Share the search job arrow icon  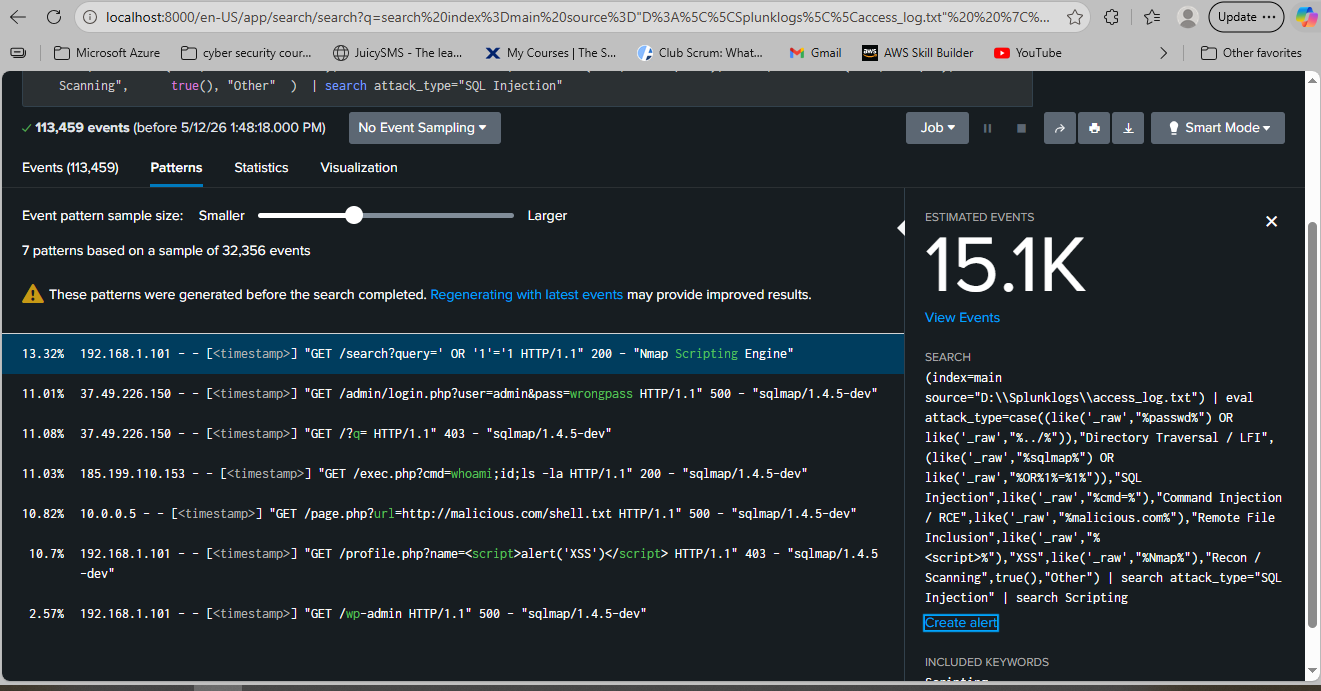tap(1059, 128)
